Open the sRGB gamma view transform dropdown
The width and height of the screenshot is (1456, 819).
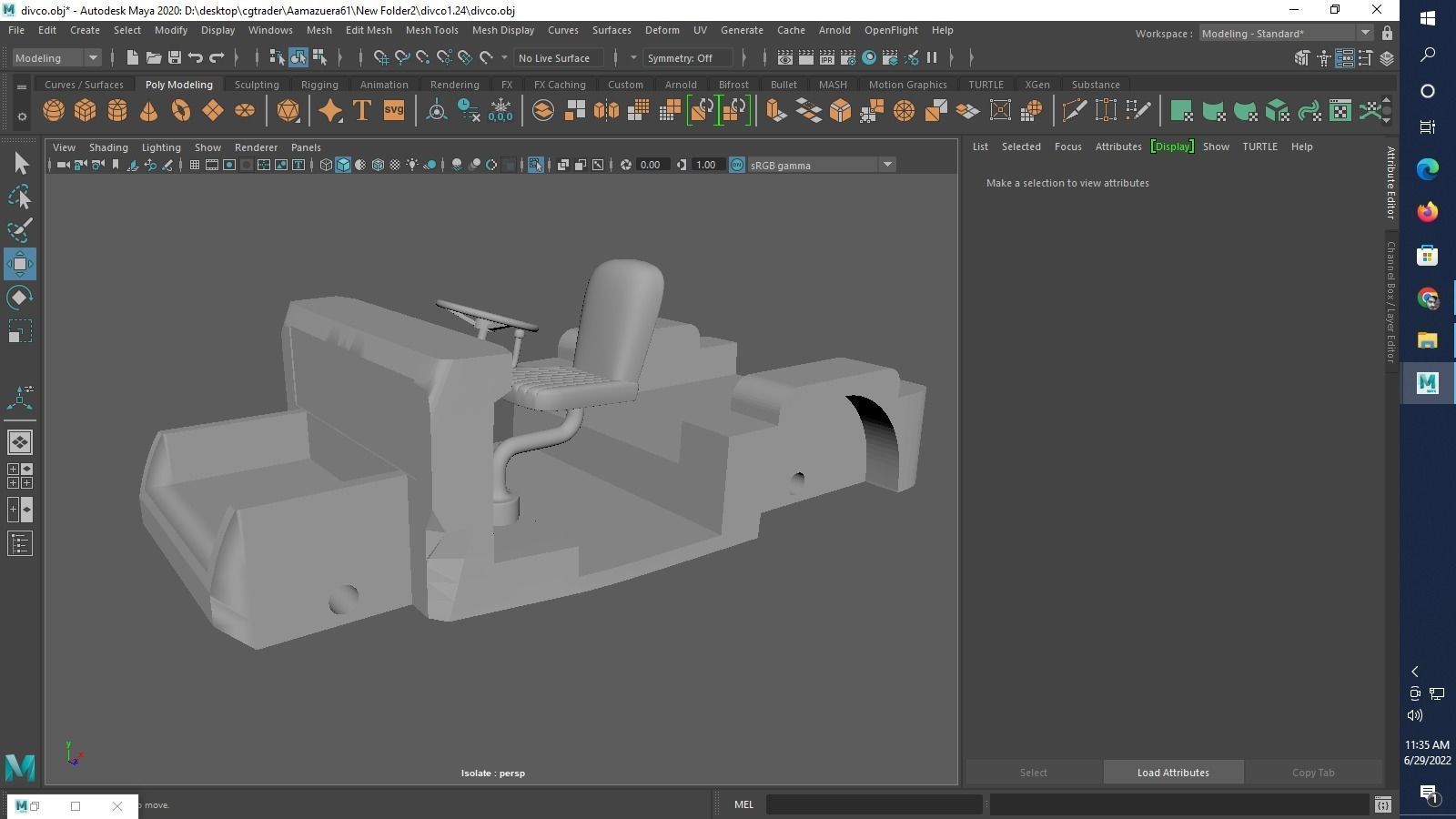point(821,165)
